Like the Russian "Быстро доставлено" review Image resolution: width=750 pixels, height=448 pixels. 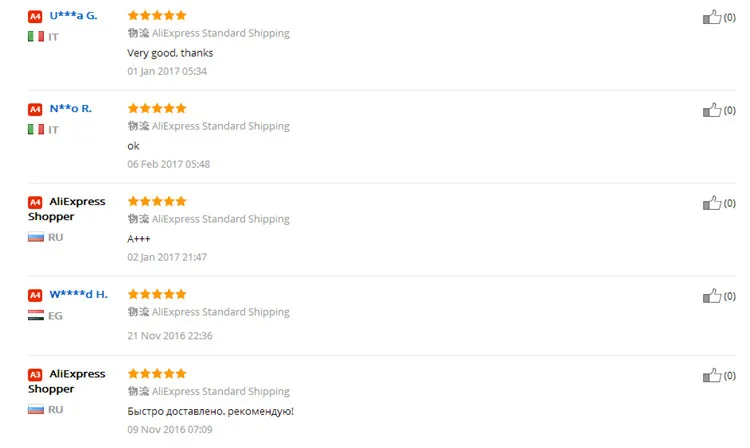tap(712, 375)
